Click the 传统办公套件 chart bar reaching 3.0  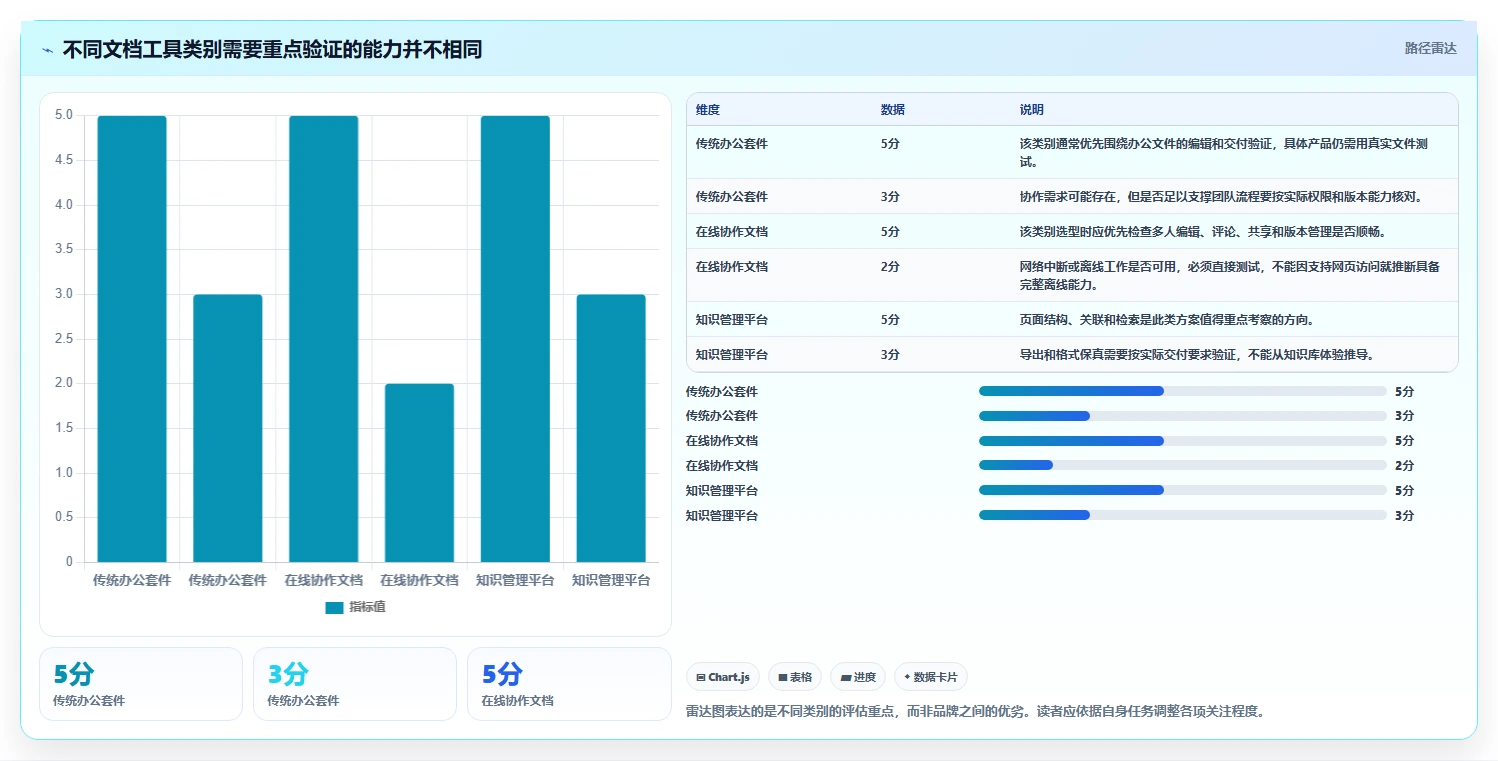[228, 428]
